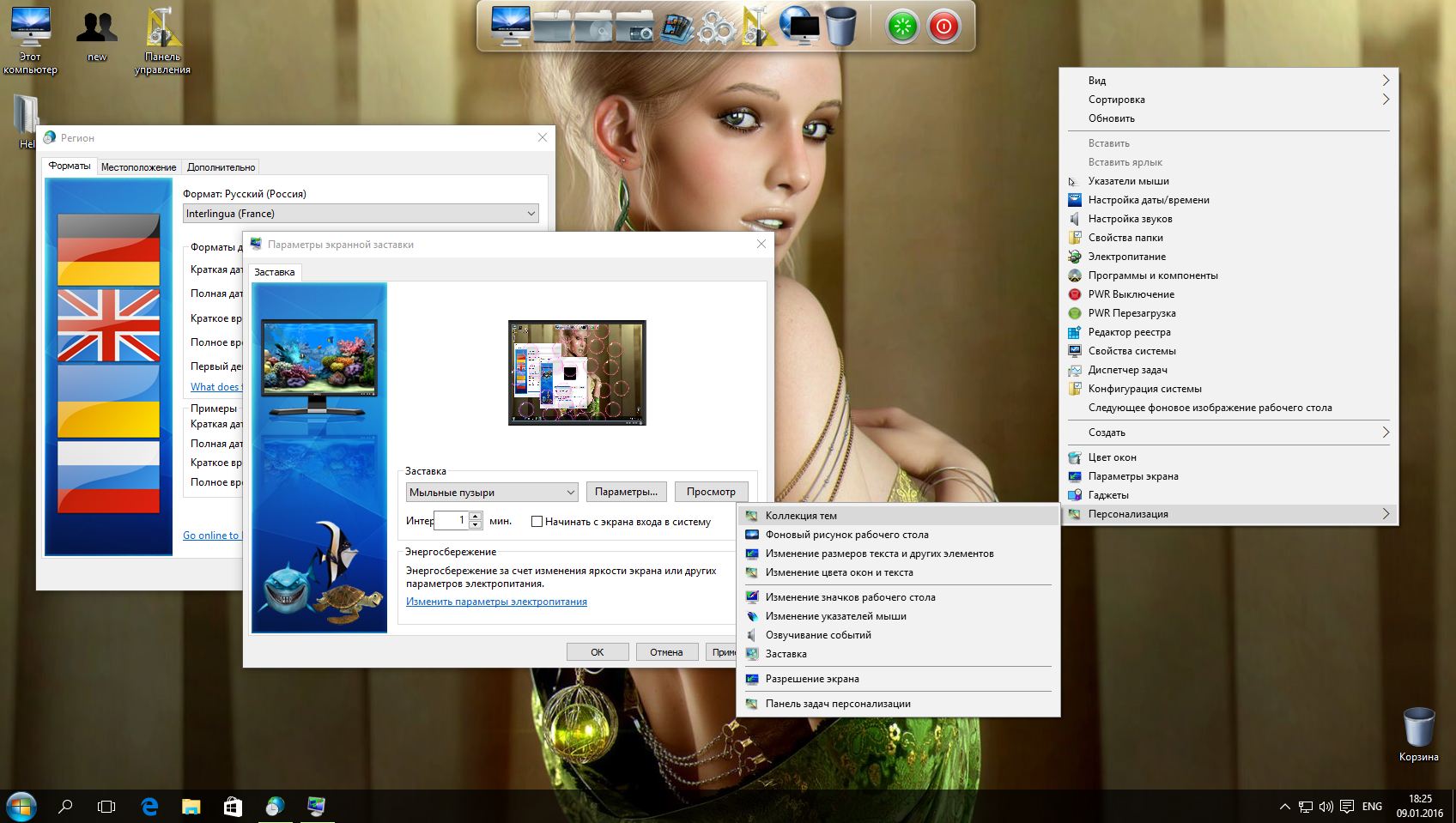Viewport: 1456px width, 823px height.
Task: Click the Просмотр button
Action: pyautogui.click(x=711, y=492)
